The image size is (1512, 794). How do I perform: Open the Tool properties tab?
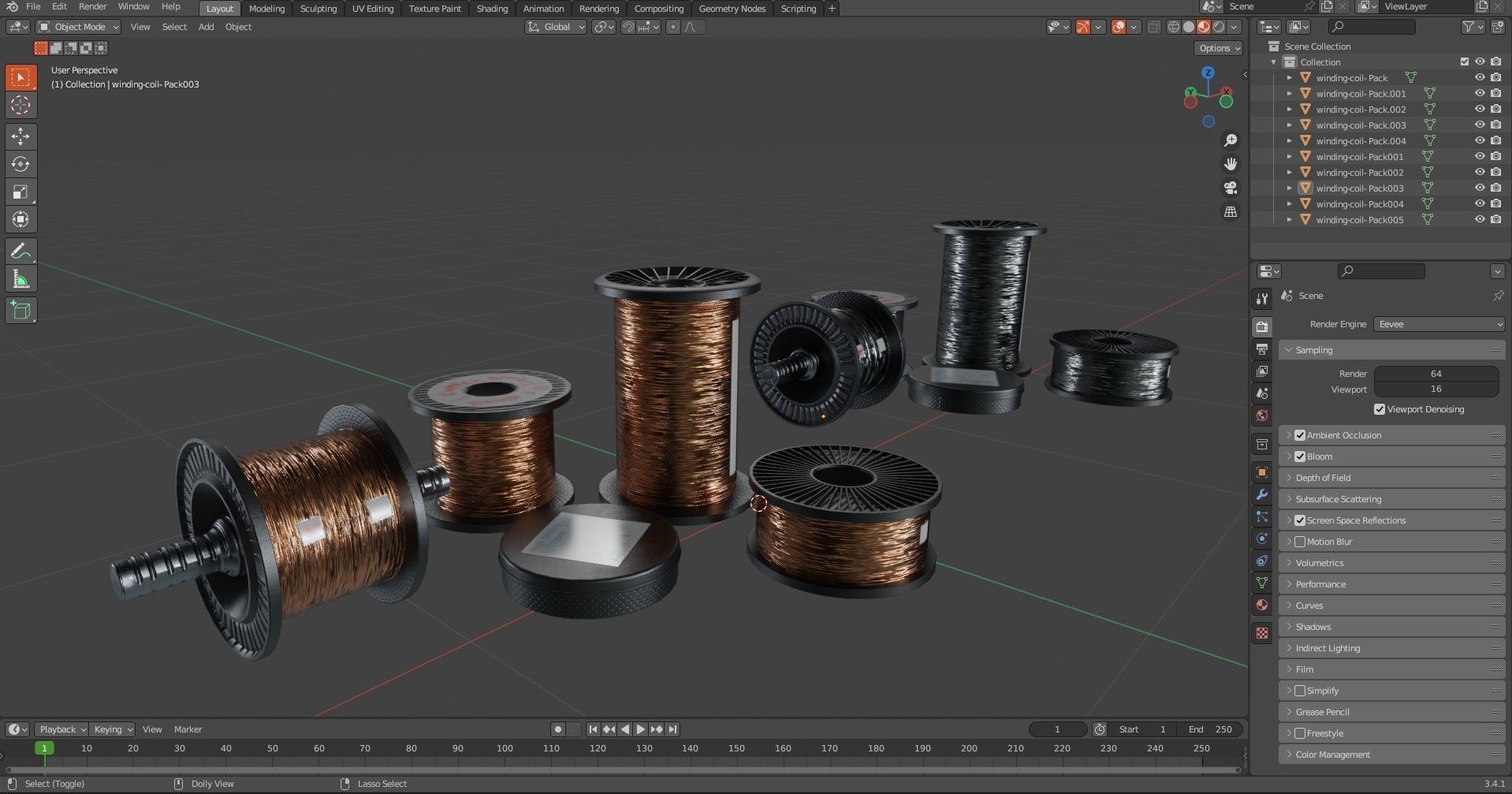1262,298
